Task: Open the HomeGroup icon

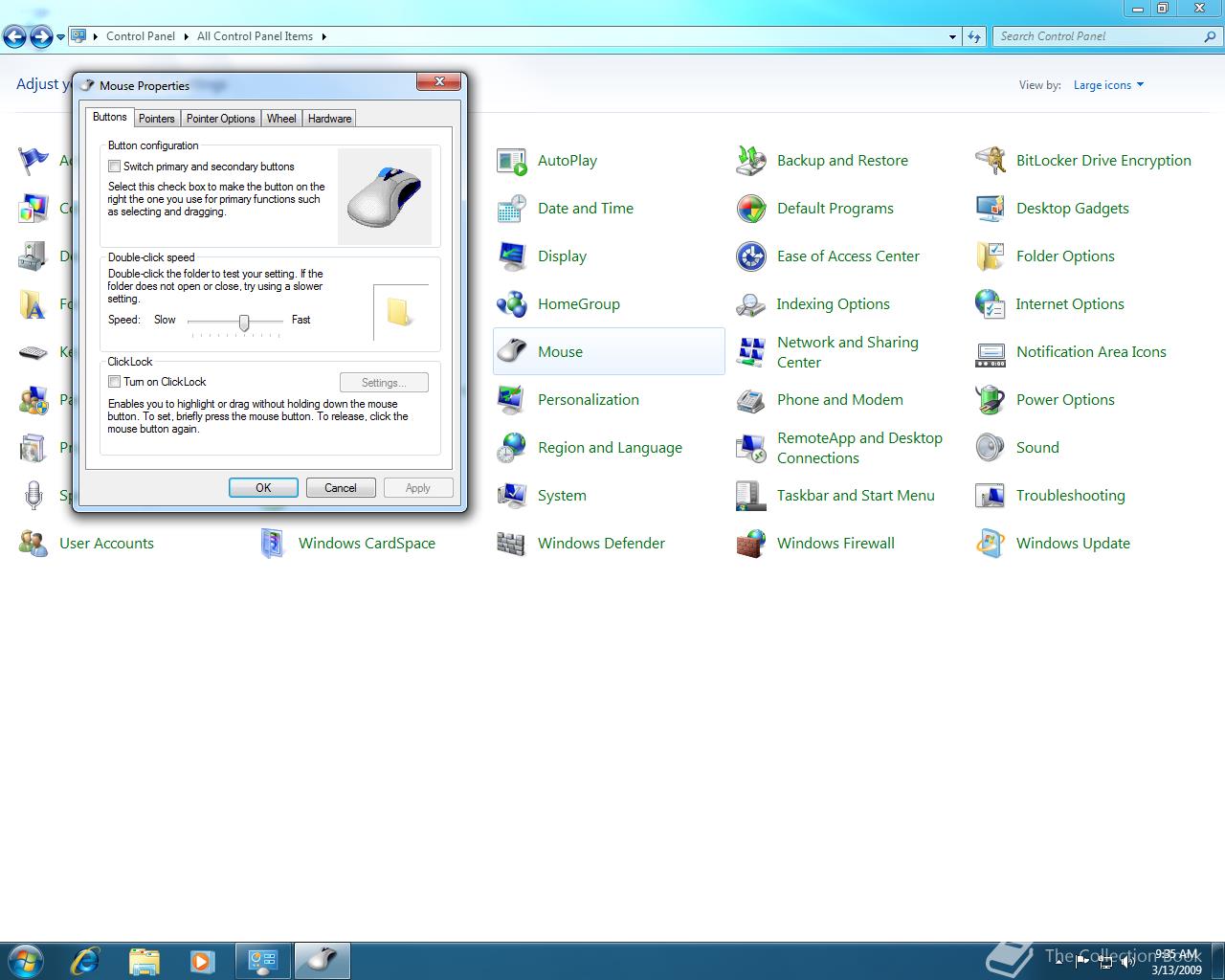Action: click(511, 304)
